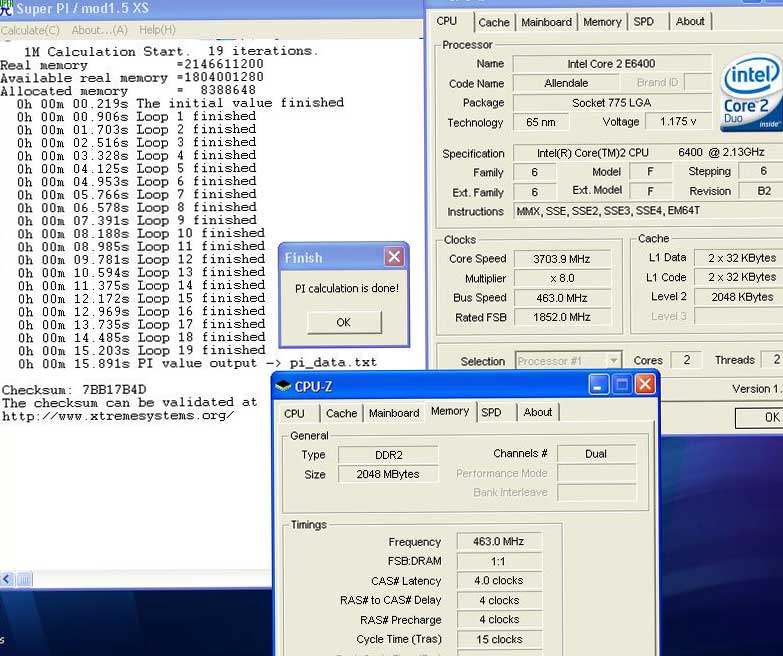783x656 pixels.
Task: Click the FSB:DRAM value 1:1
Action: [x=499, y=561]
